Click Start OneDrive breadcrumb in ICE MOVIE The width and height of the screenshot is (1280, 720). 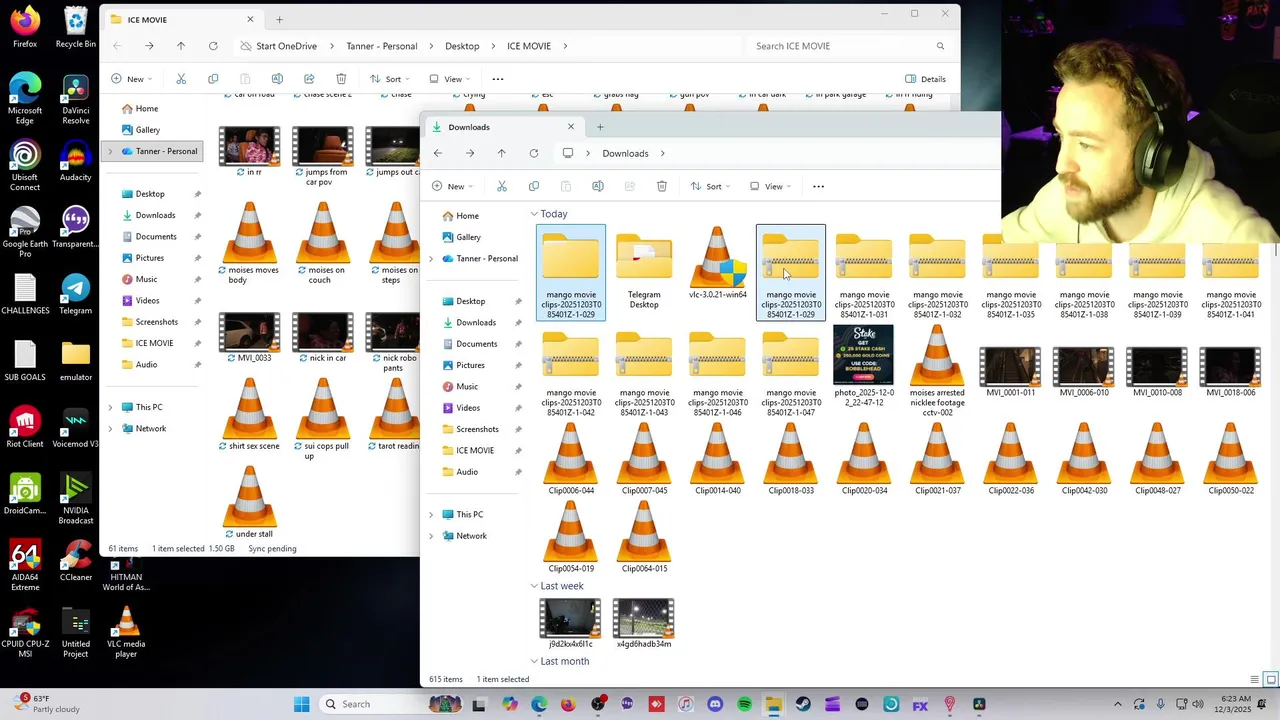click(x=286, y=46)
